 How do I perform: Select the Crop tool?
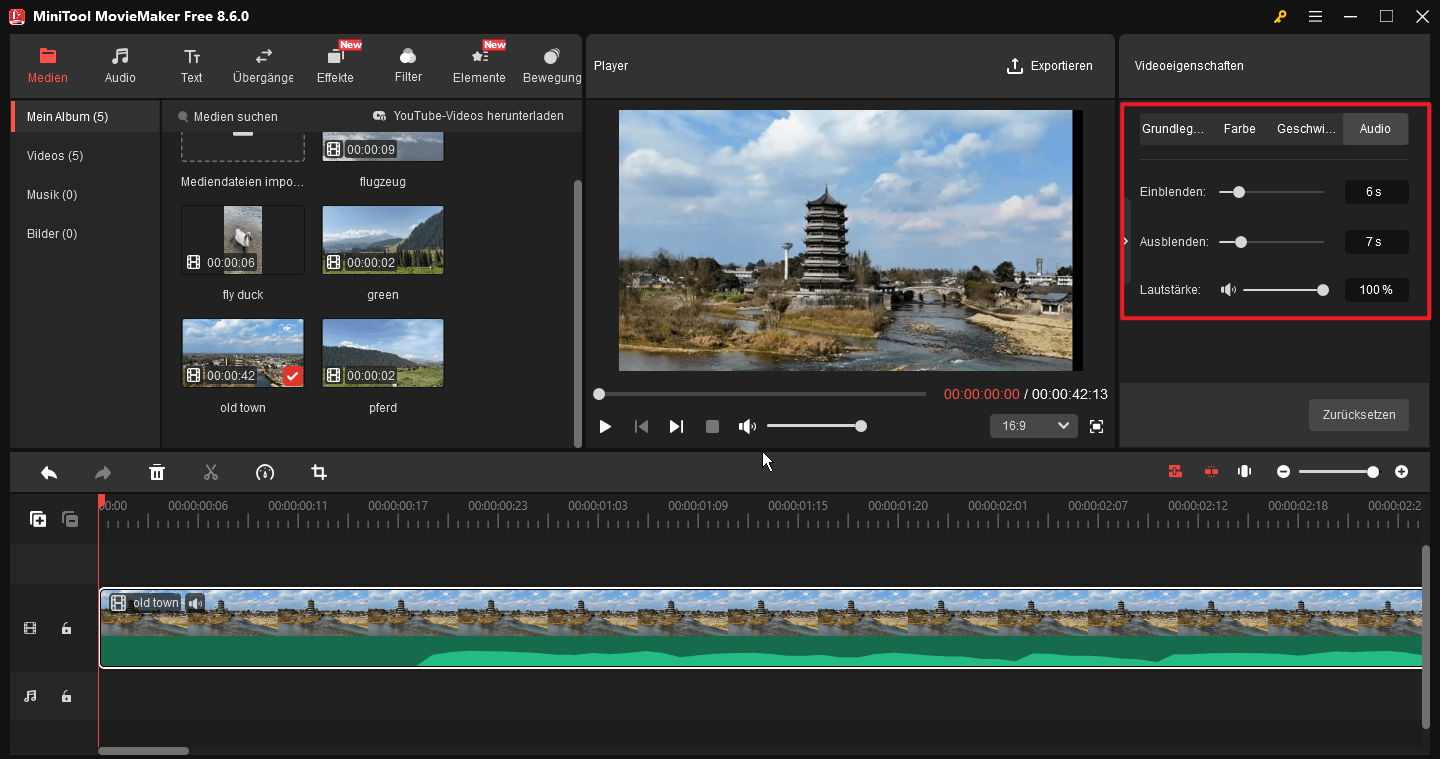click(318, 471)
